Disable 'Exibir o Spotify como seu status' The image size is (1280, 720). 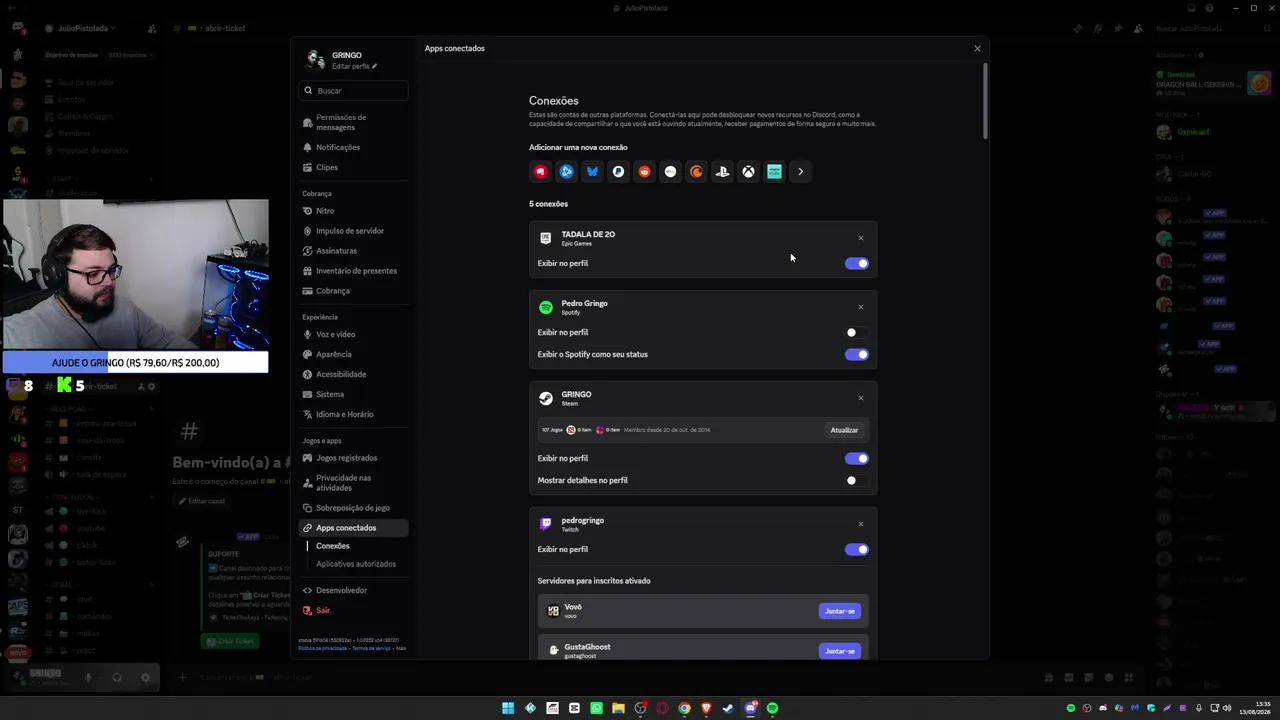click(857, 355)
